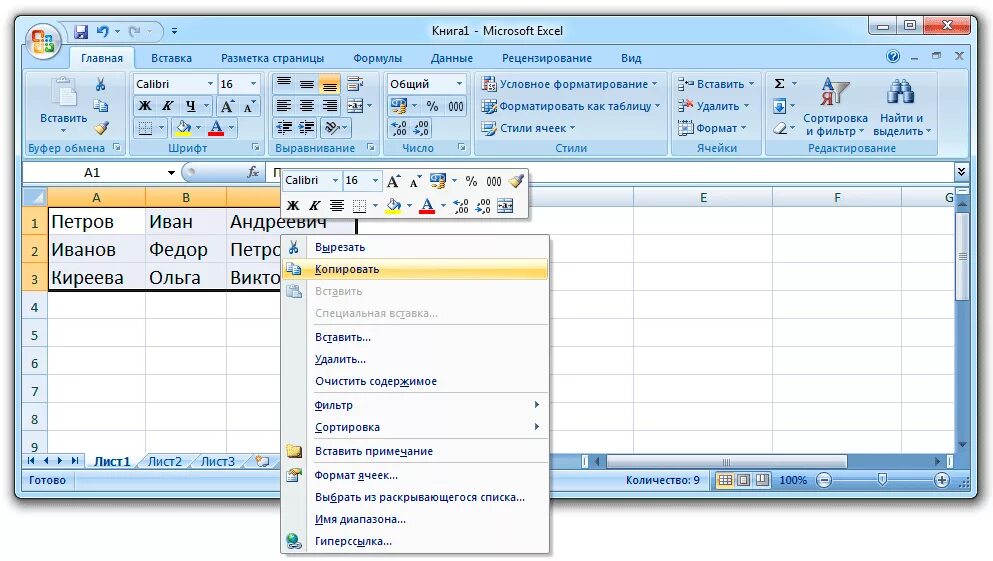The height and width of the screenshot is (561, 993).
Task: Click Формат button in cells group
Action: (x=712, y=128)
